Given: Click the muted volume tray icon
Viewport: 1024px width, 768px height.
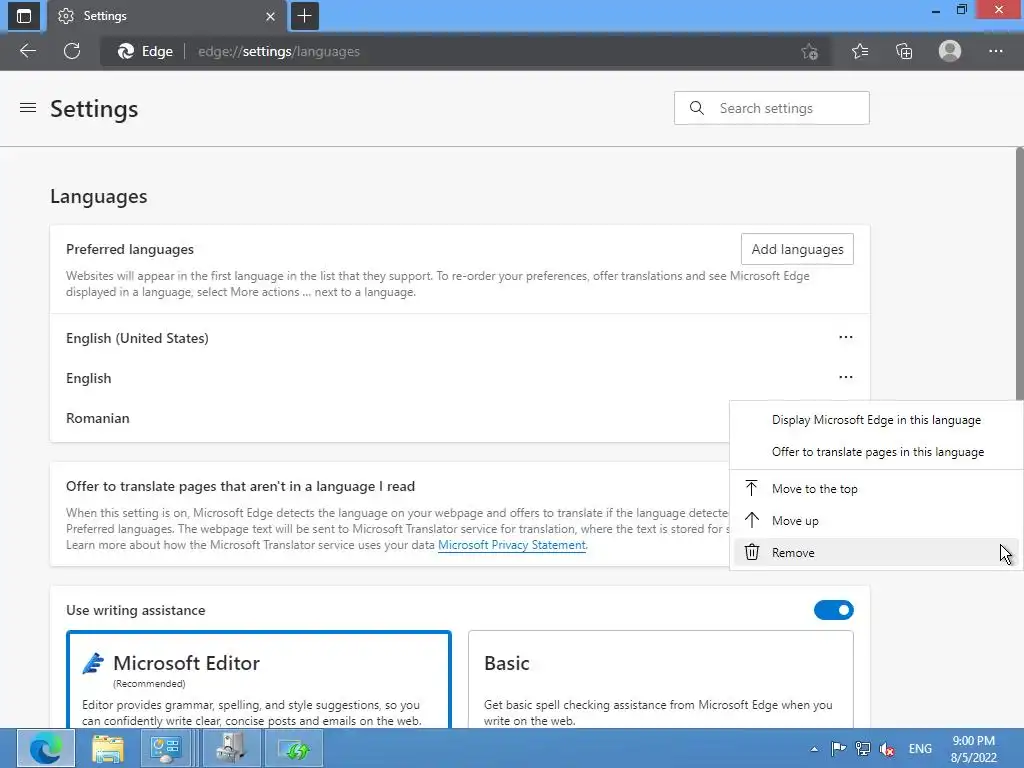Looking at the screenshot, I should pyautogui.click(x=887, y=749).
